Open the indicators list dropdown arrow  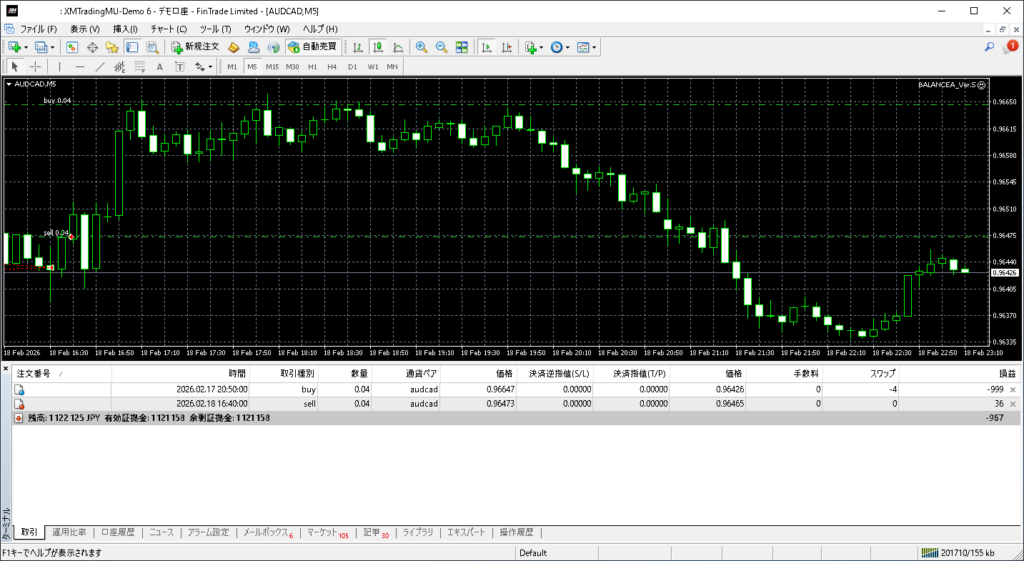(x=541, y=47)
